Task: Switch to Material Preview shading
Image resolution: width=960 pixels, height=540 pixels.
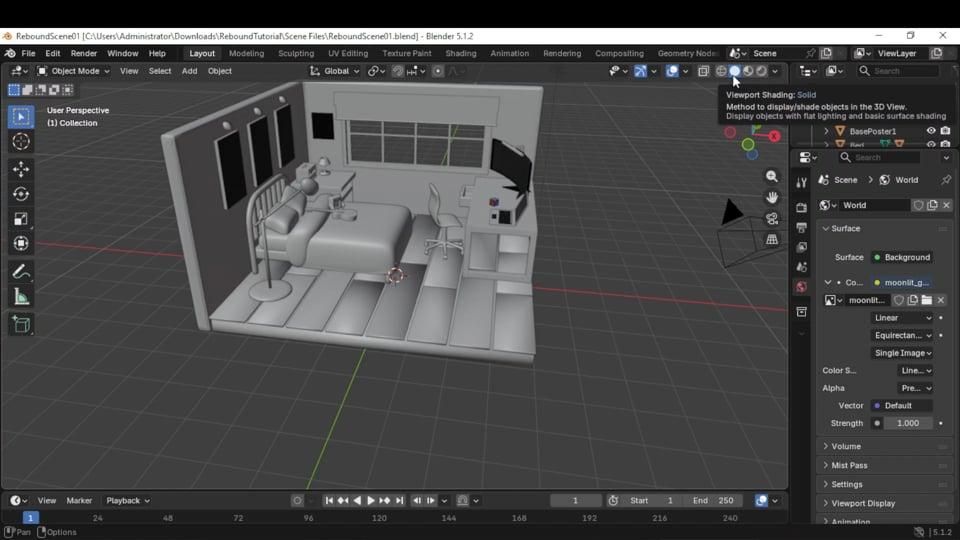Action: pyautogui.click(x=748, y=71)
